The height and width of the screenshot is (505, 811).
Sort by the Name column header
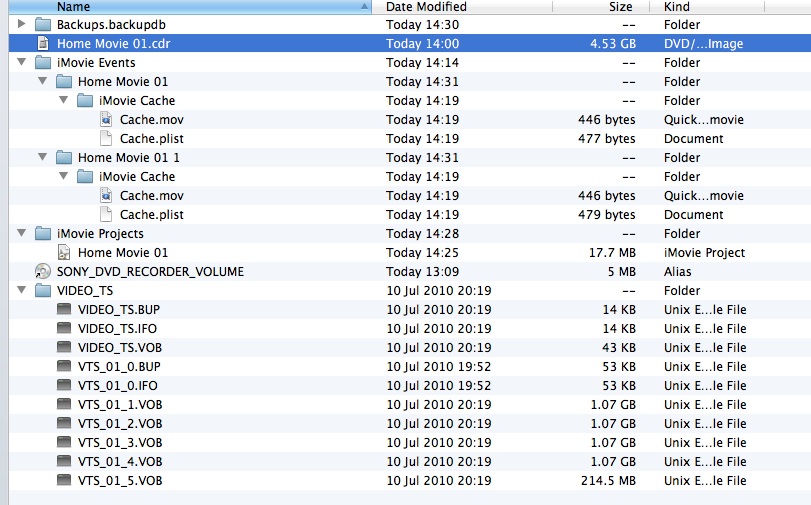point(190,7)
